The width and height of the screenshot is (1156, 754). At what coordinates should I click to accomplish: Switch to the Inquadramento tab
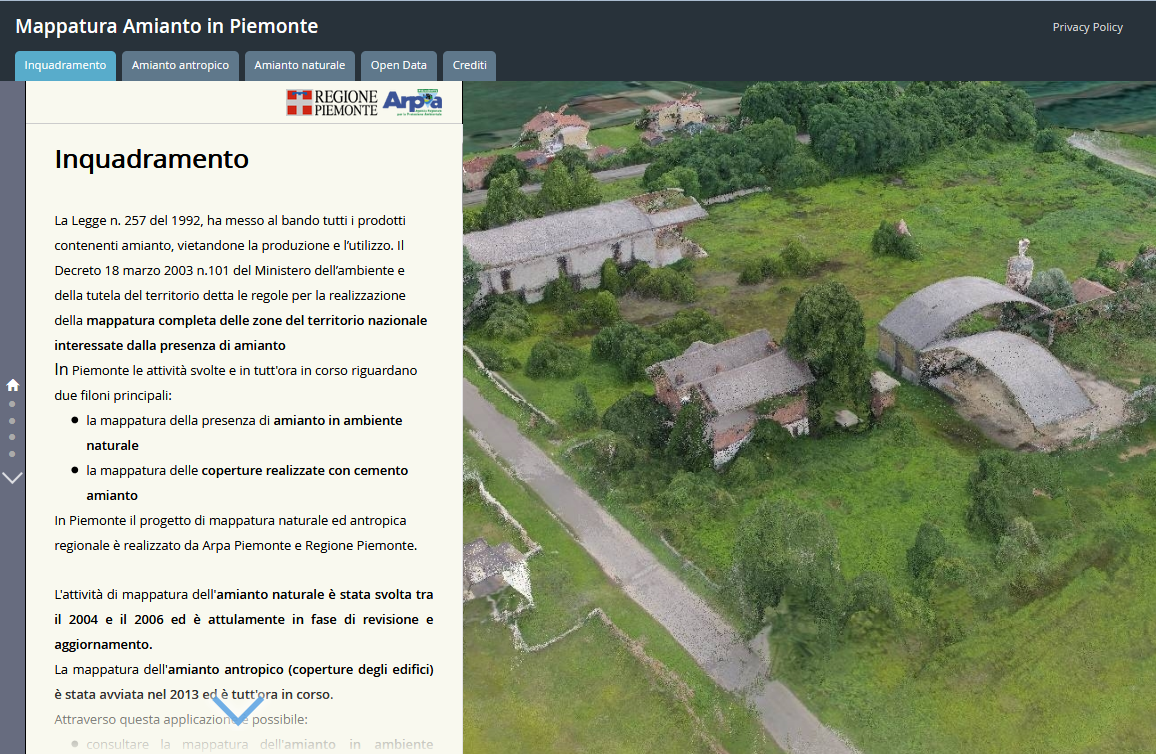[x=65, y=66]
